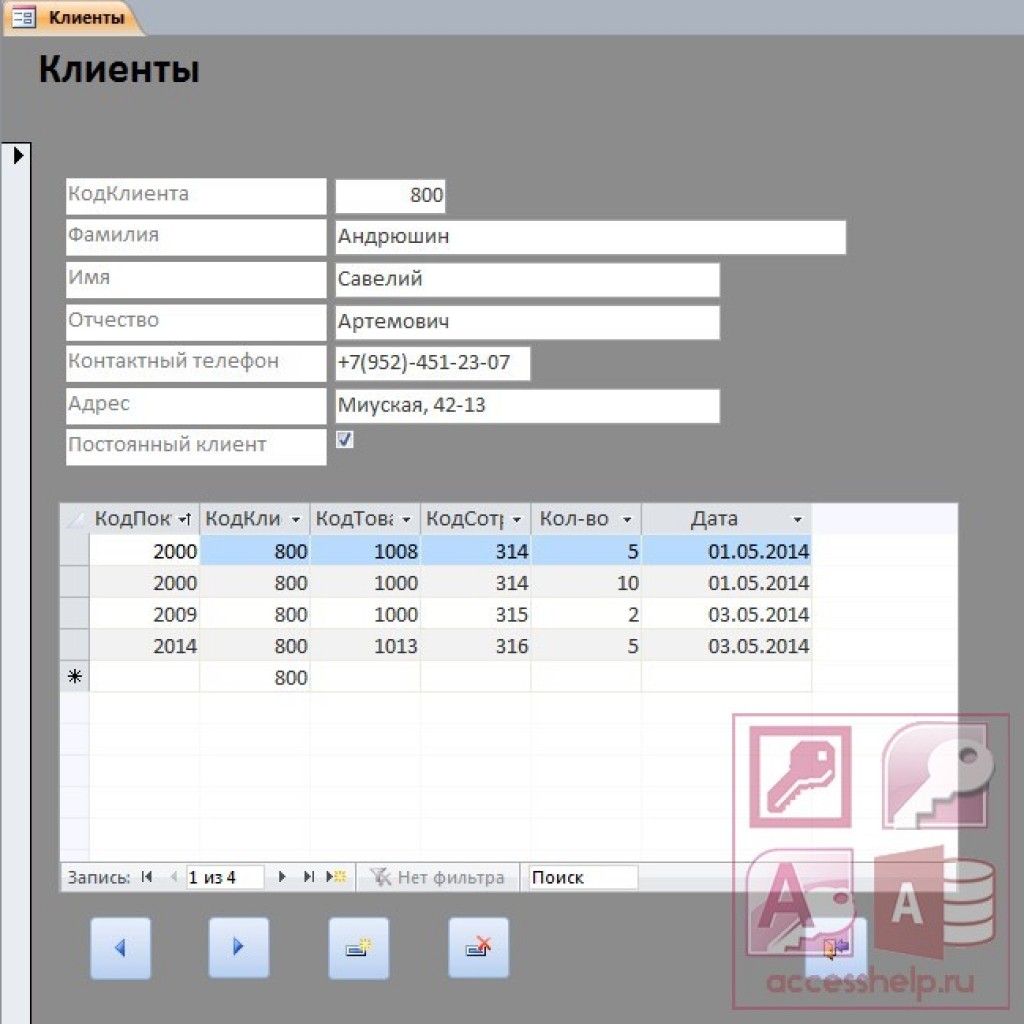Expand the КодКли column header dropdown

click(x=295, y=520)
